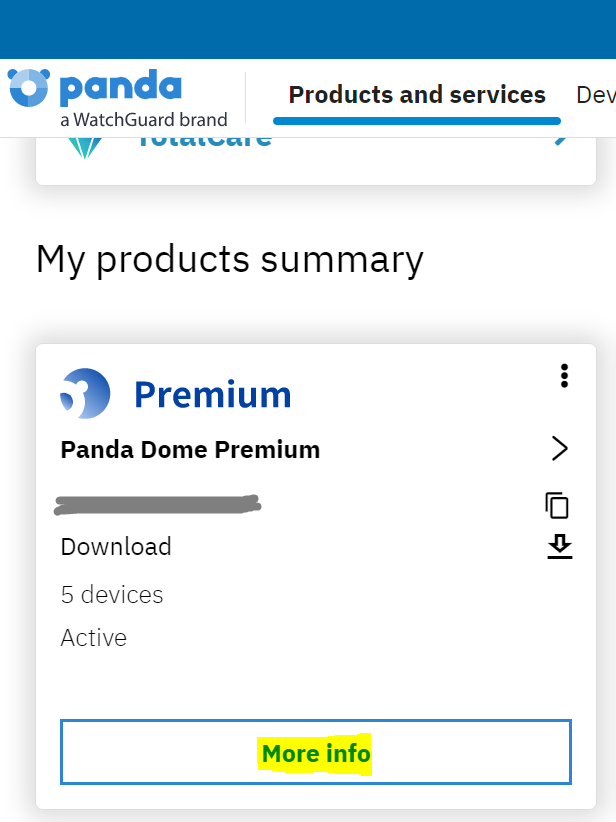Copy the activation code with the copy icon
The height and width of the screenshot is (822, 616).
click(x=557, y=505)
